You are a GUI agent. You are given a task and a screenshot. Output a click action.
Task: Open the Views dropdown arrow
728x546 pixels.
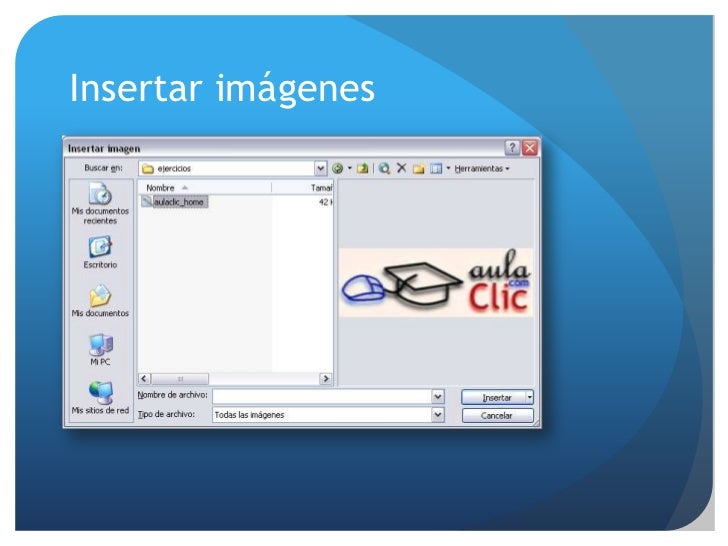[448, 168]
